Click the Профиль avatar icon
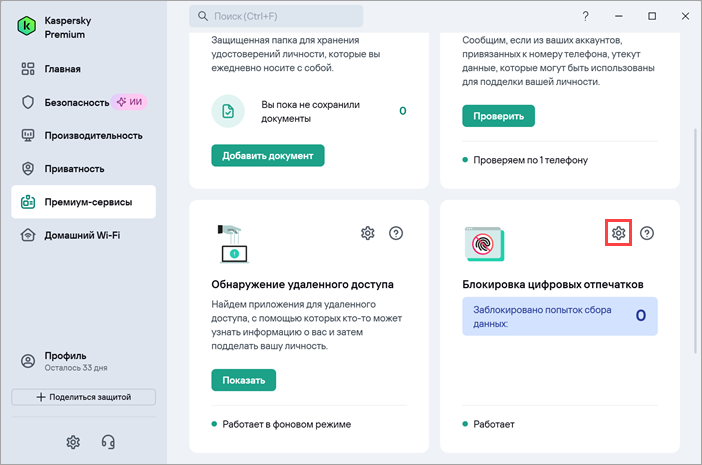 [x=28, y=361]
